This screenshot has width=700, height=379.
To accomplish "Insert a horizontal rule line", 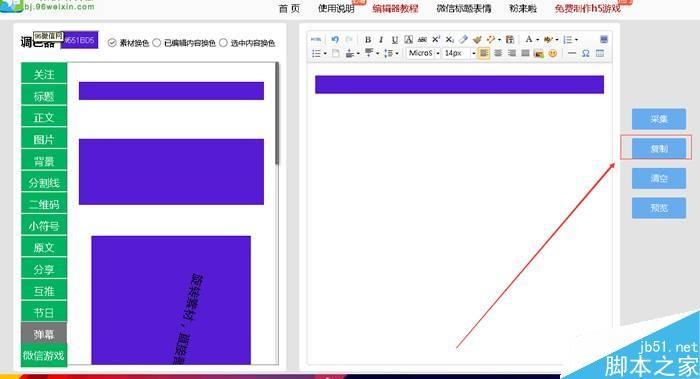I will coord(571,53).
